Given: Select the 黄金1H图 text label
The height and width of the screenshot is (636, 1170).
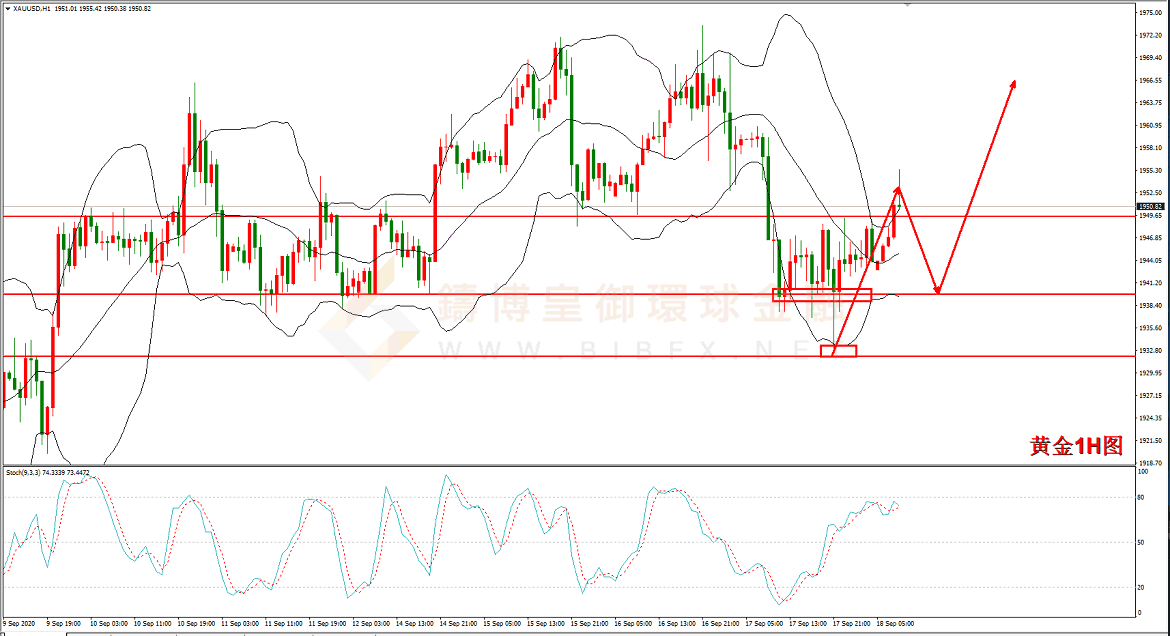Looking at the screenshot, I should pos(1077,446).
